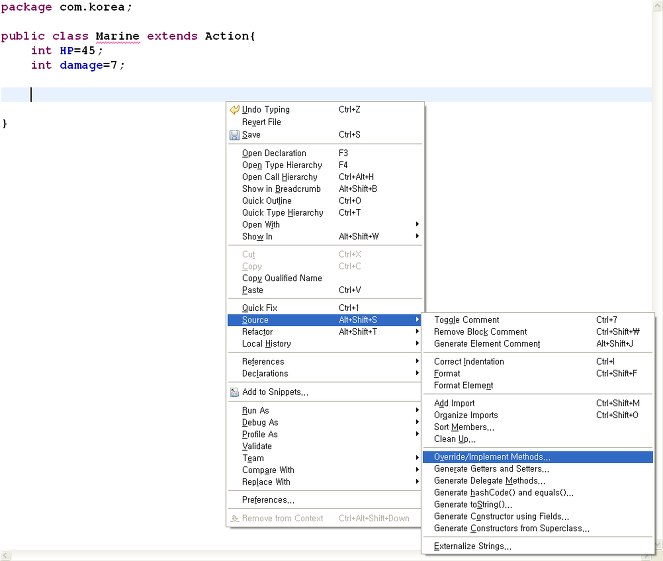Choose Sort Members...
Image resolution: width=663 pixels, height=561 pixels.
(538, 427)
